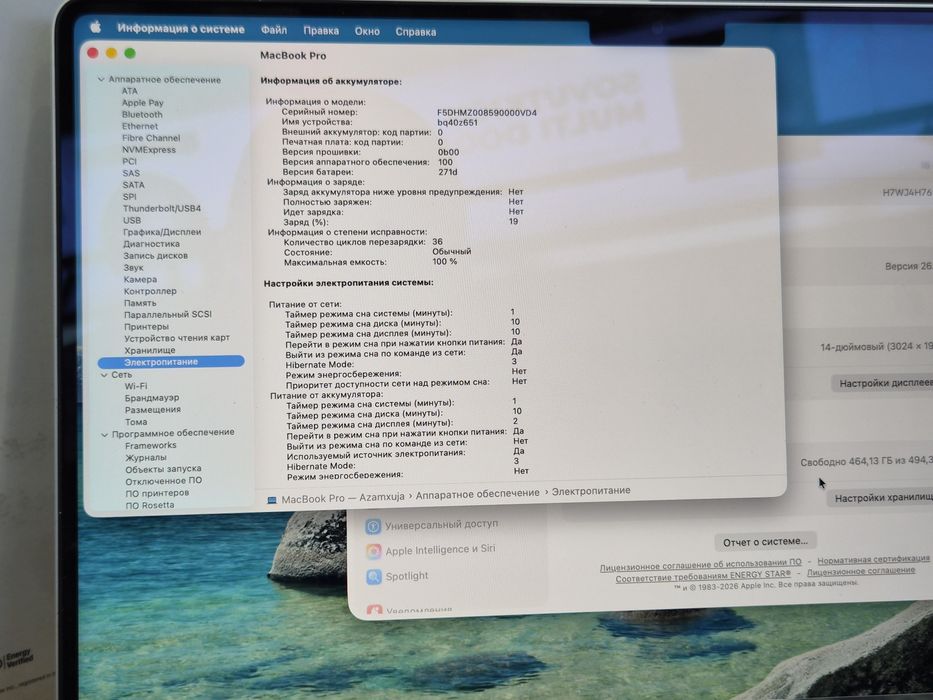Select USB in the sidebar

132,220
